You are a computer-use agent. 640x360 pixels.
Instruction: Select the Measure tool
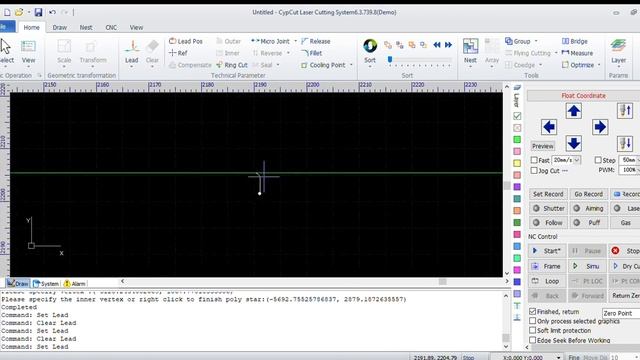pyautogui.click(x=577, y=53)
